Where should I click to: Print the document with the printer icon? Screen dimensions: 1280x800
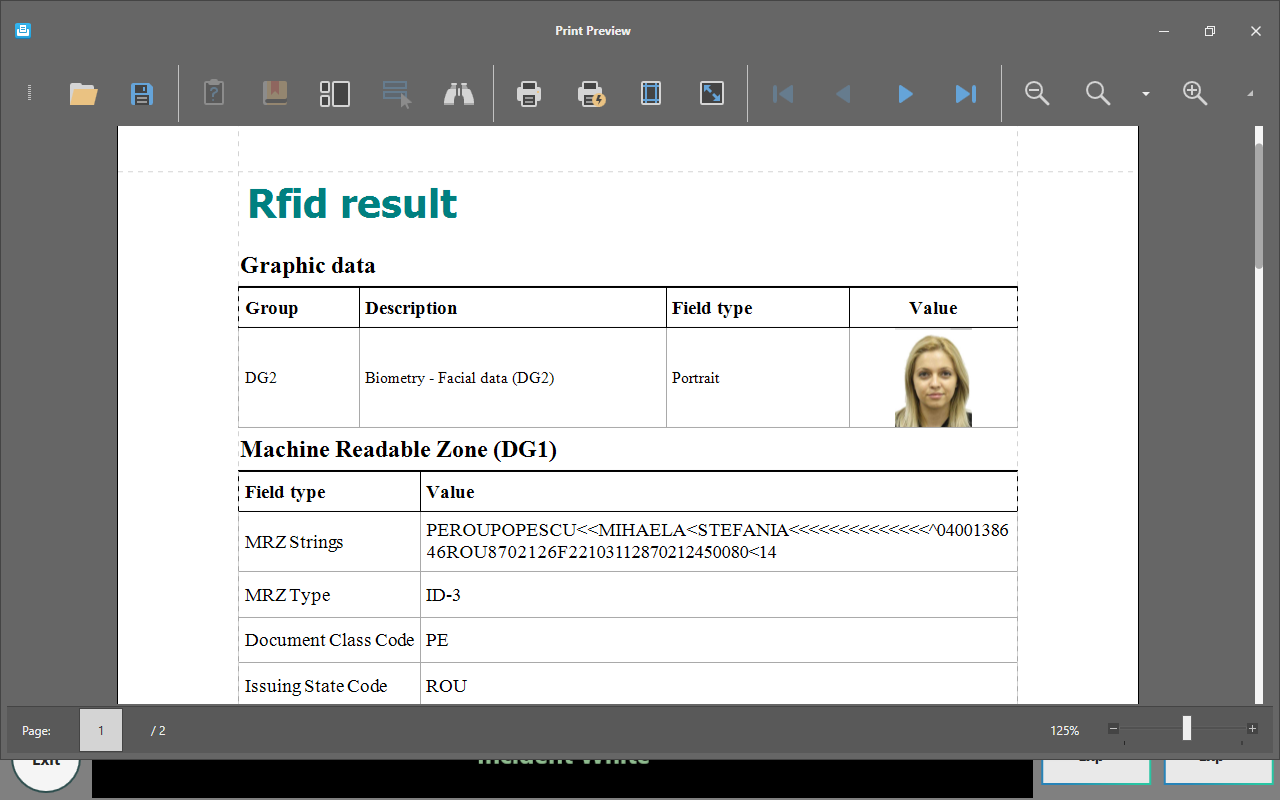pos(529,94)
